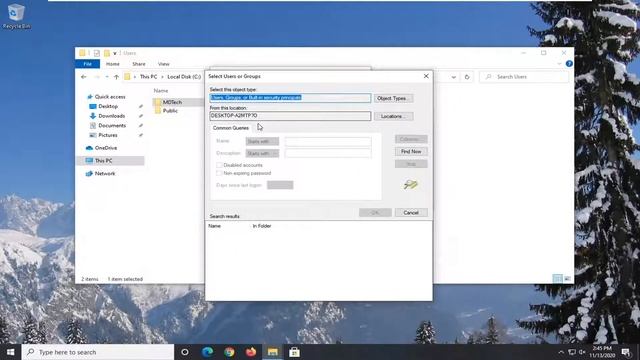
Task: Click the Object Types button
Action: [x=393, y=98]
